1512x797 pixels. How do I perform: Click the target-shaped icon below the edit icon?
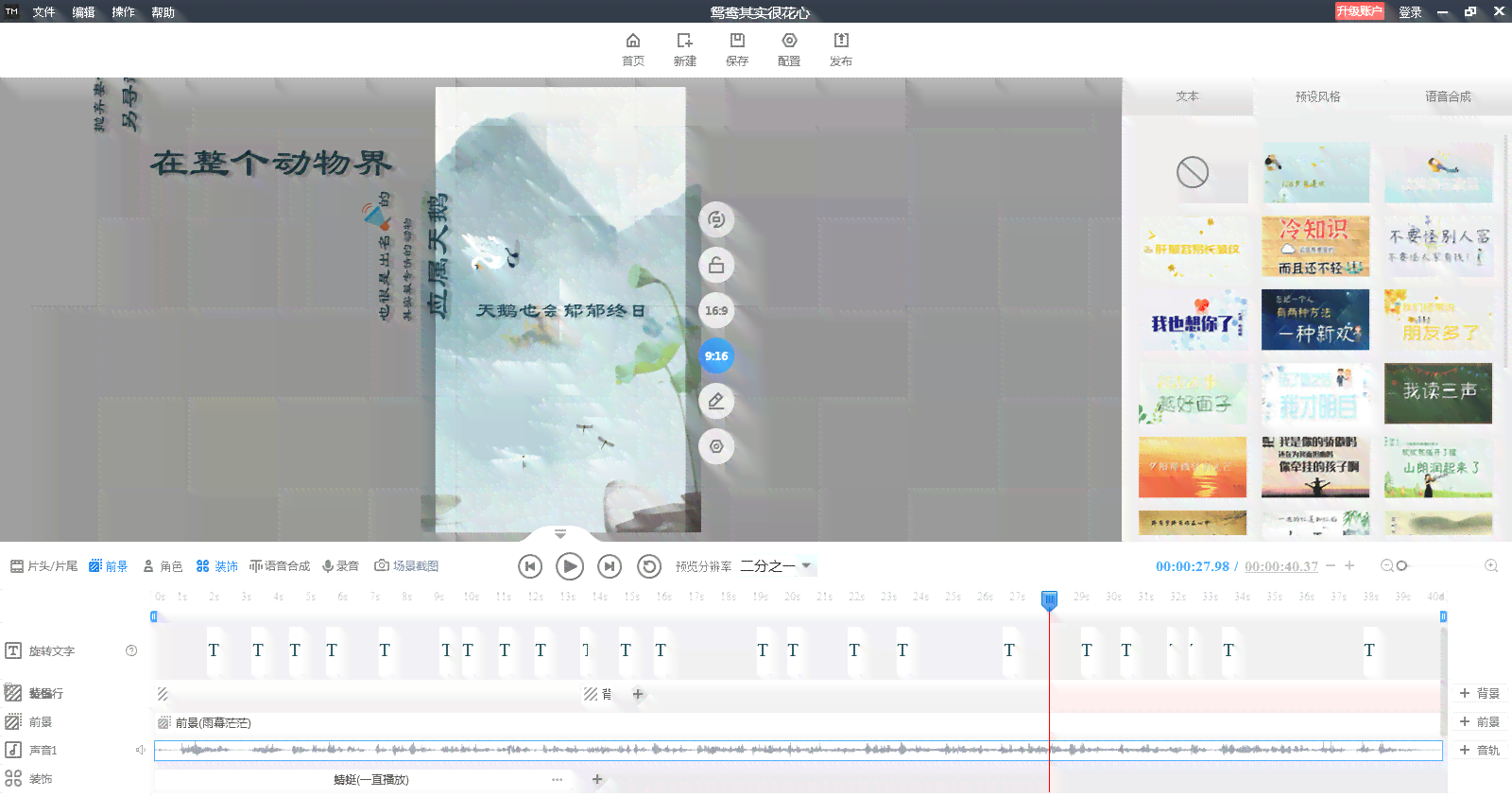[716, 446]
